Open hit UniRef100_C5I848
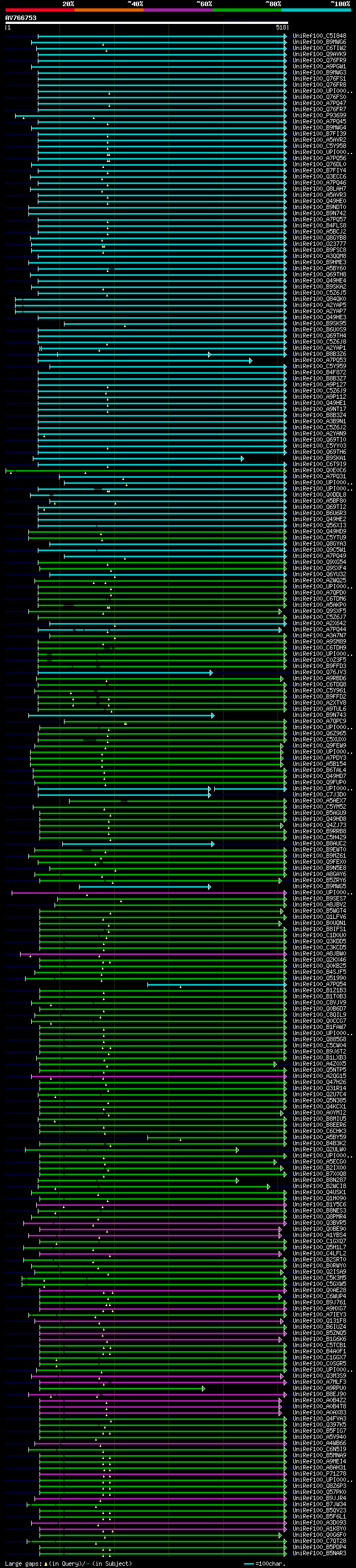This screenshot has width=356, height=1568. coord(319,36)
